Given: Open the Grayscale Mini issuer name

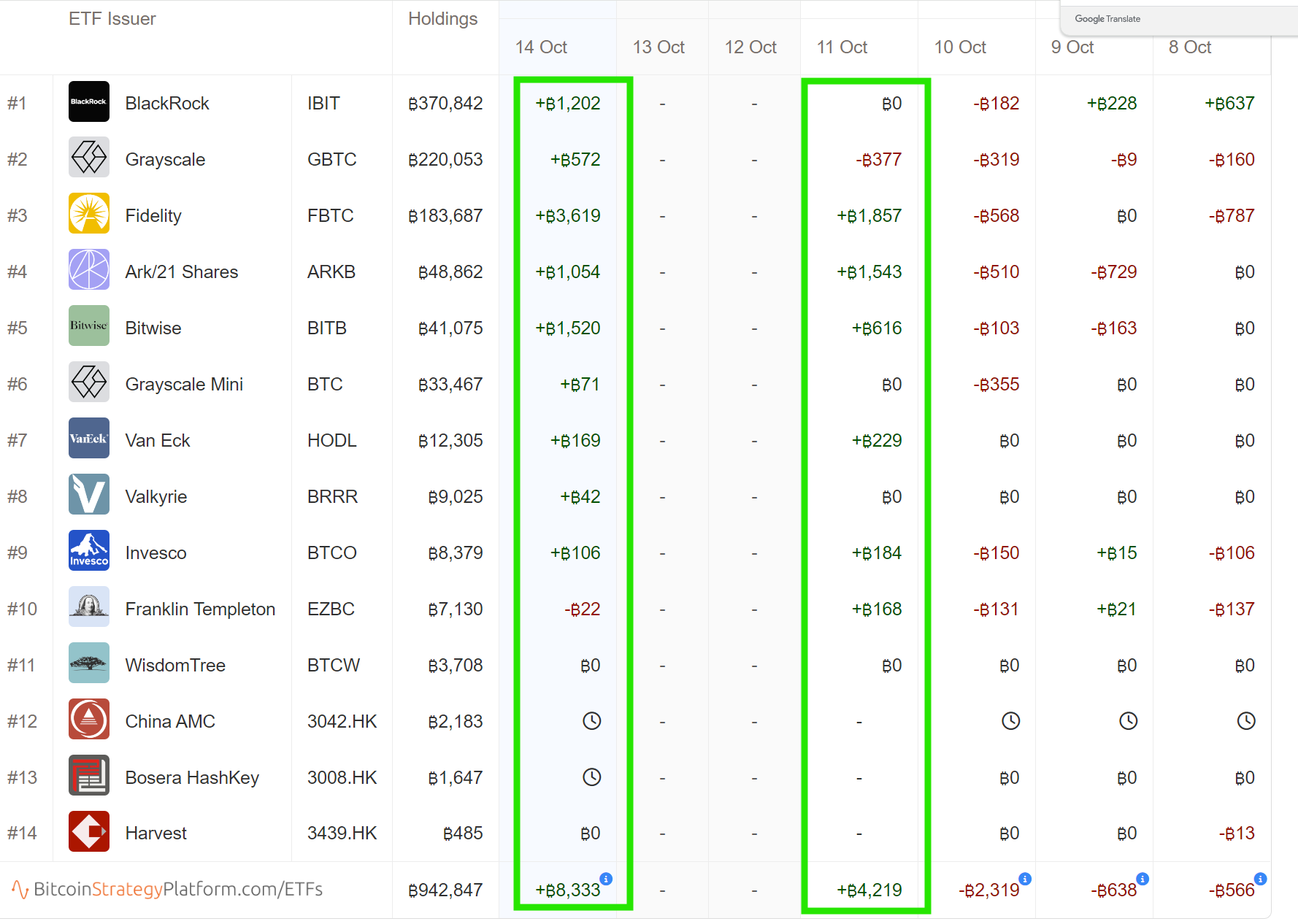Looking at the screenshot, I should (x=184, y=384).
